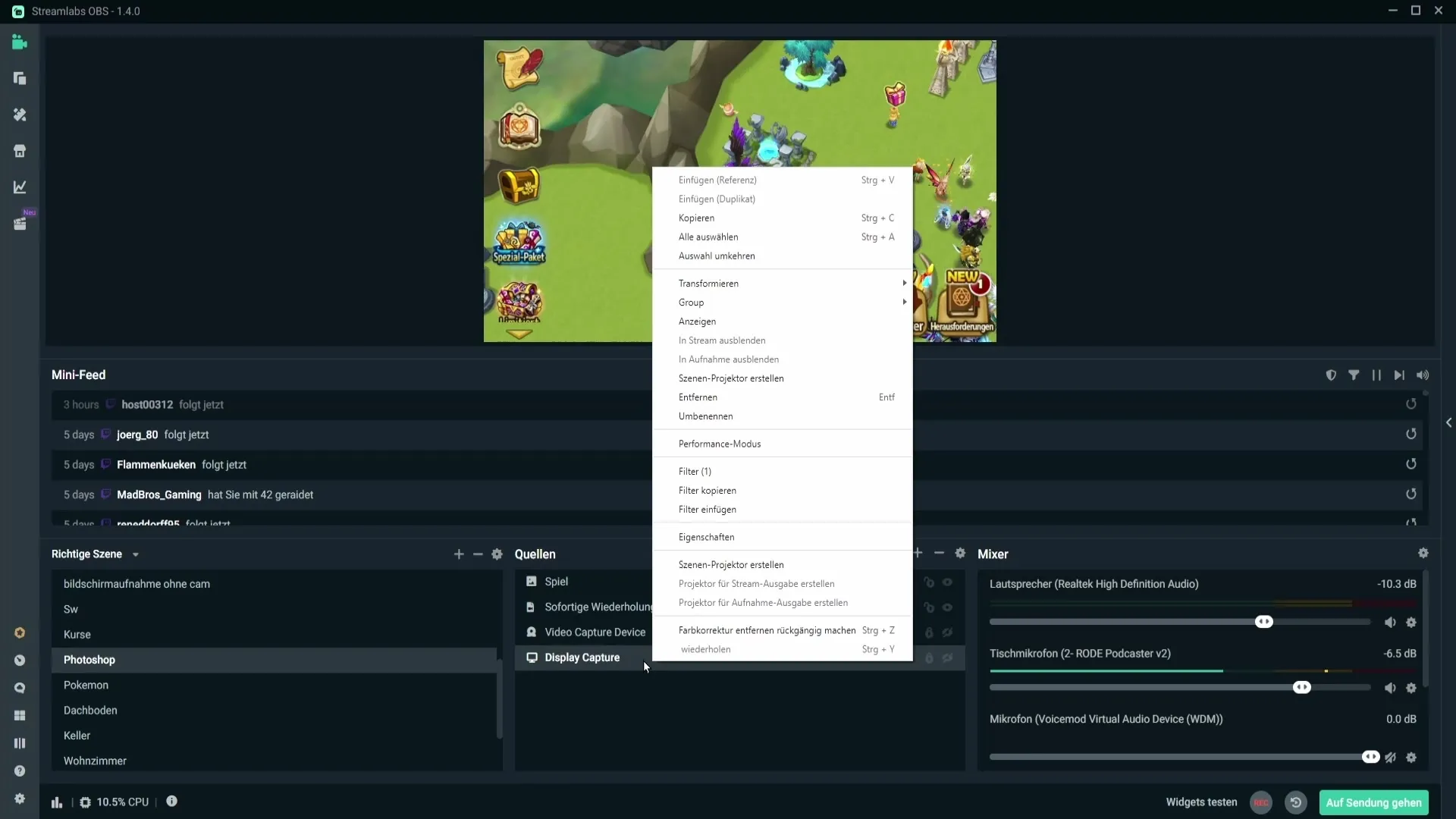Open the analytics chart icon in sidebar
Viewport: 1456px width, 819px height.
(20, 187)
